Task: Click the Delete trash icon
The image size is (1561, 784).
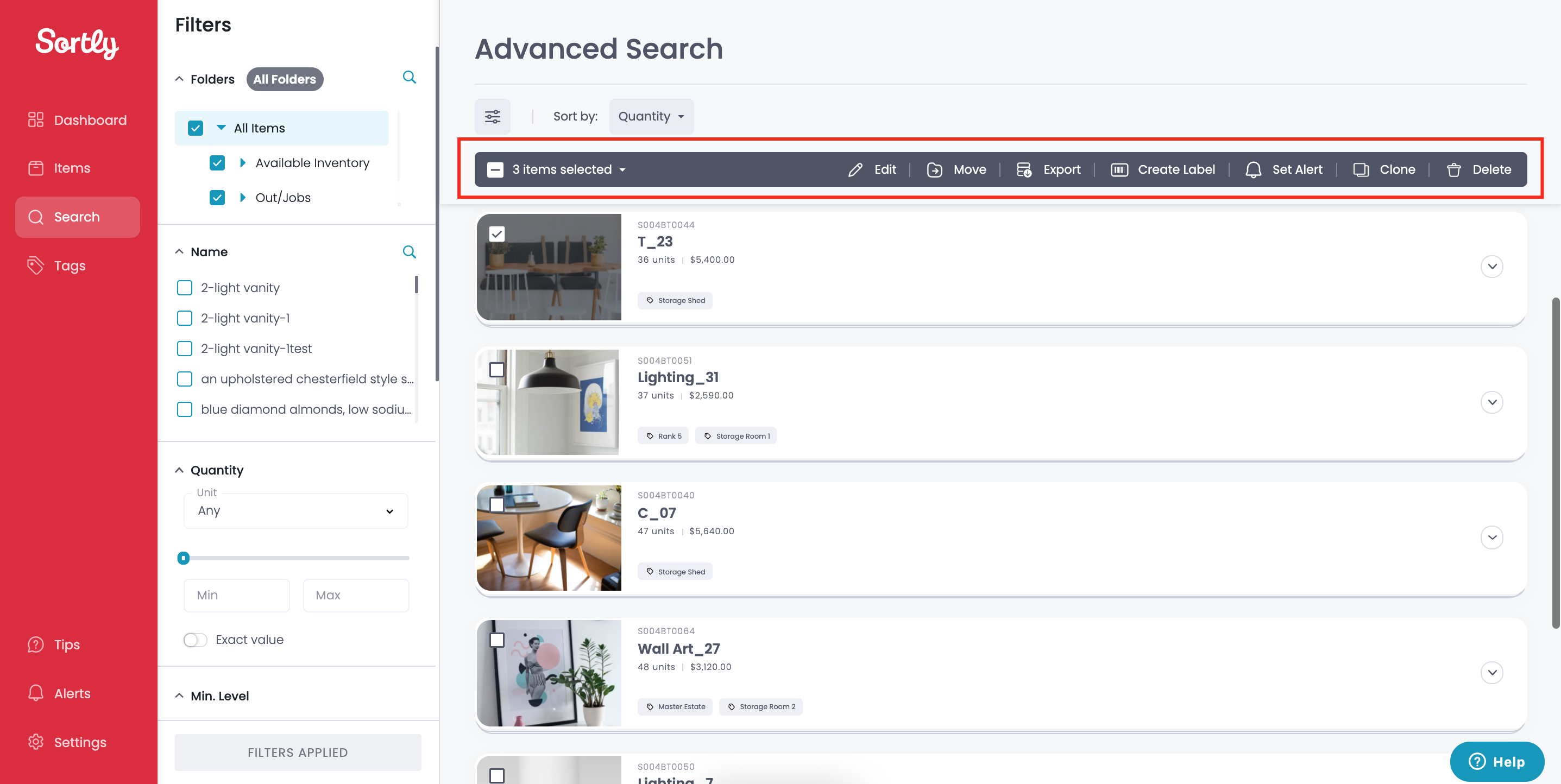Action: pyautogui.click(x=1454, y=169)
